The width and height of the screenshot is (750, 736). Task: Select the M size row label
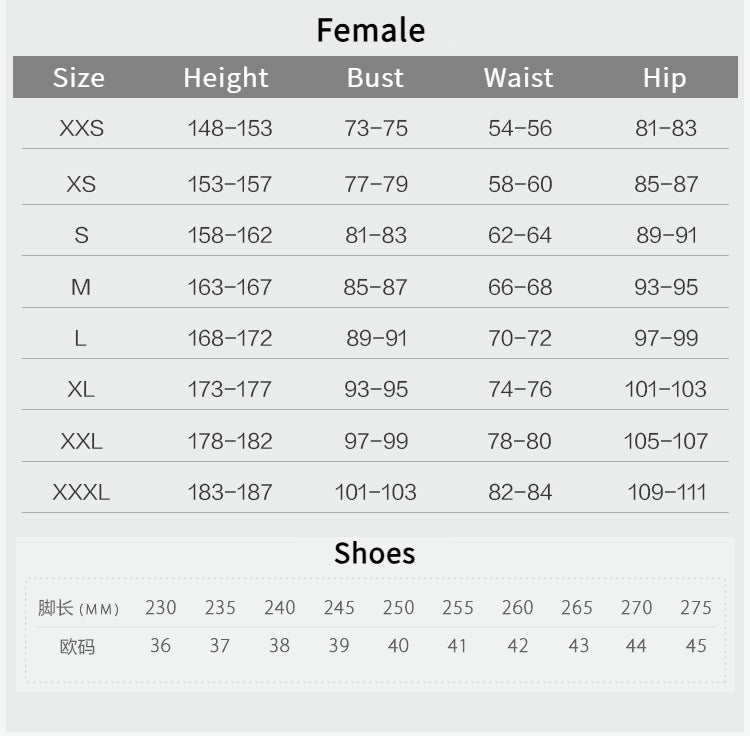(81, 287)
